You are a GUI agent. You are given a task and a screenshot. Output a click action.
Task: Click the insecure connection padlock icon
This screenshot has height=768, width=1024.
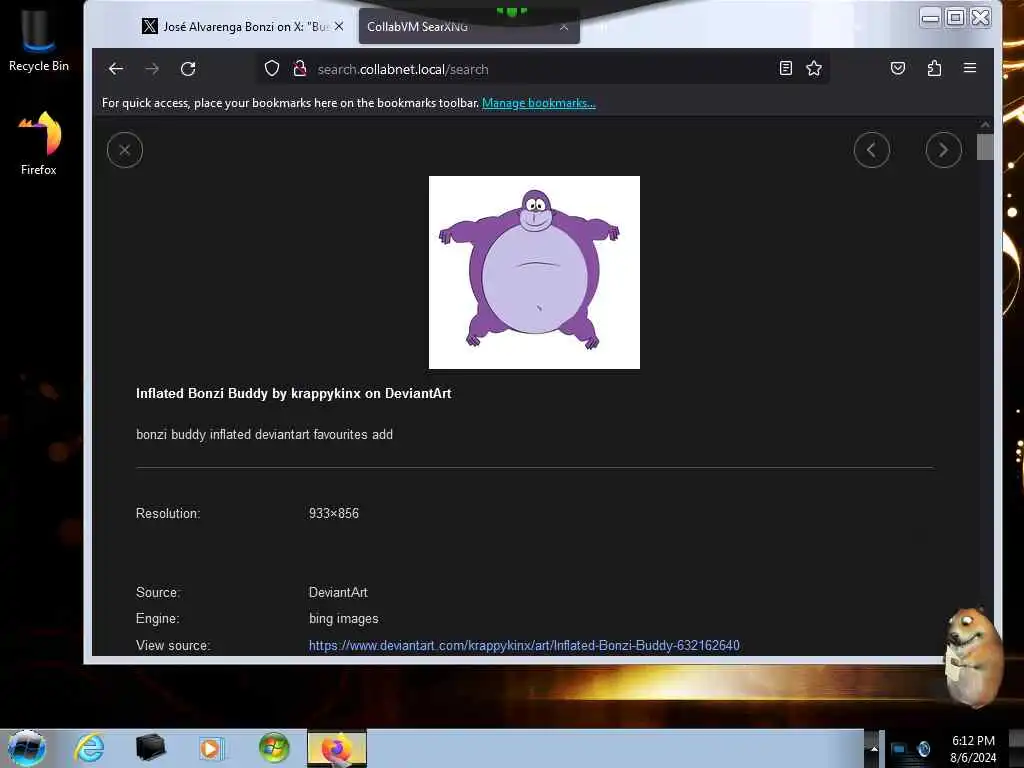[x=300, y=69]
